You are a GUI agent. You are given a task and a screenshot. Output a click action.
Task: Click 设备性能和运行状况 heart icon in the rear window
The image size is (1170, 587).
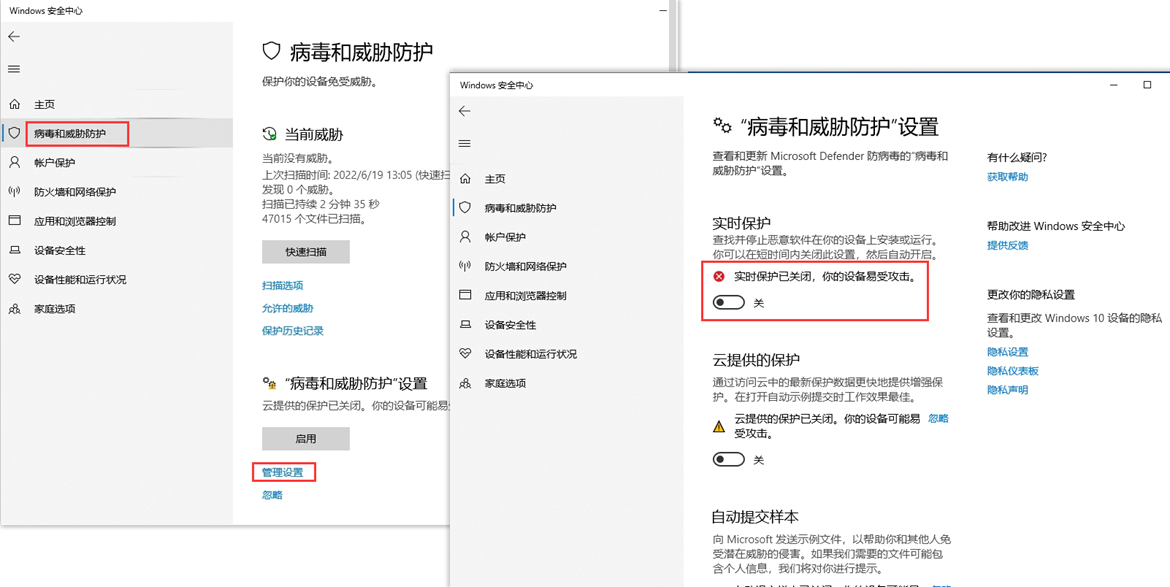point(15,280)
